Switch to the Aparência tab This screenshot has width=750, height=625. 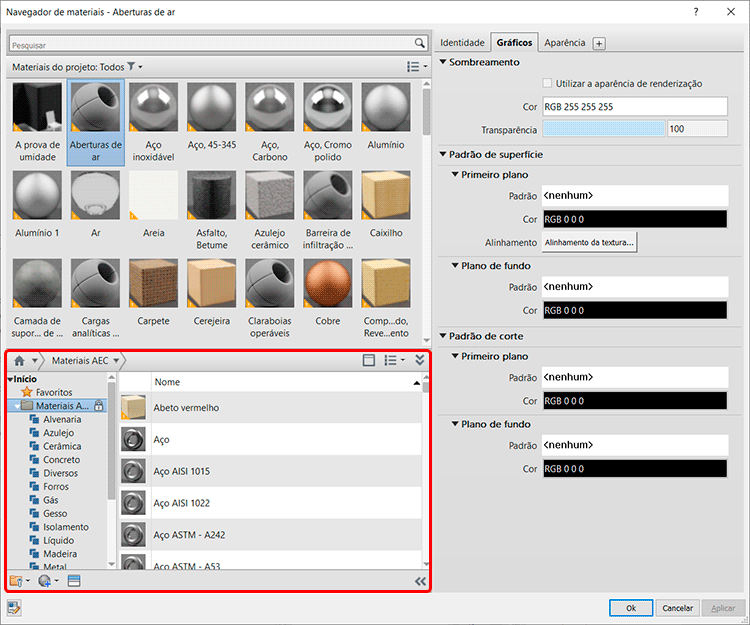[x=565, y=43]
